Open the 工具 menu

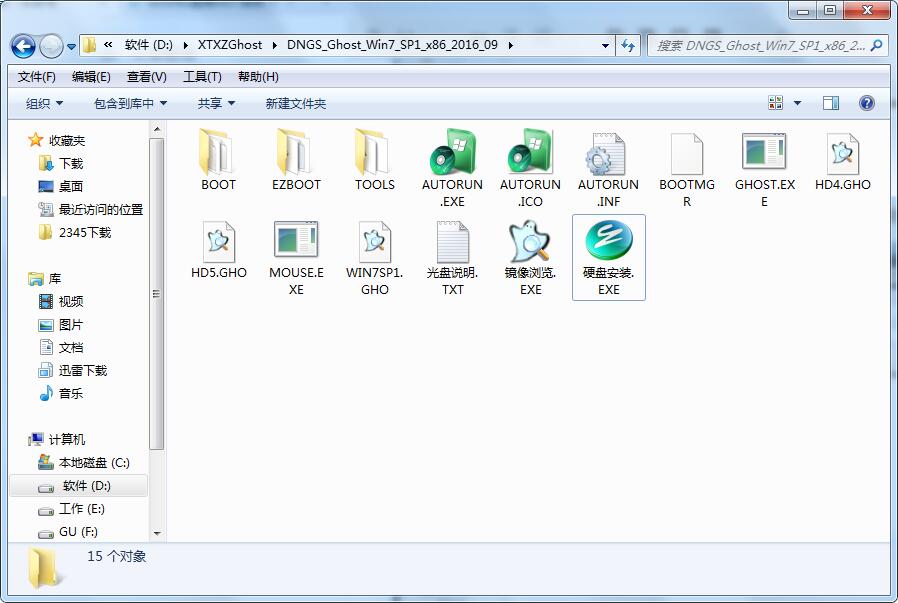[200, 76]
